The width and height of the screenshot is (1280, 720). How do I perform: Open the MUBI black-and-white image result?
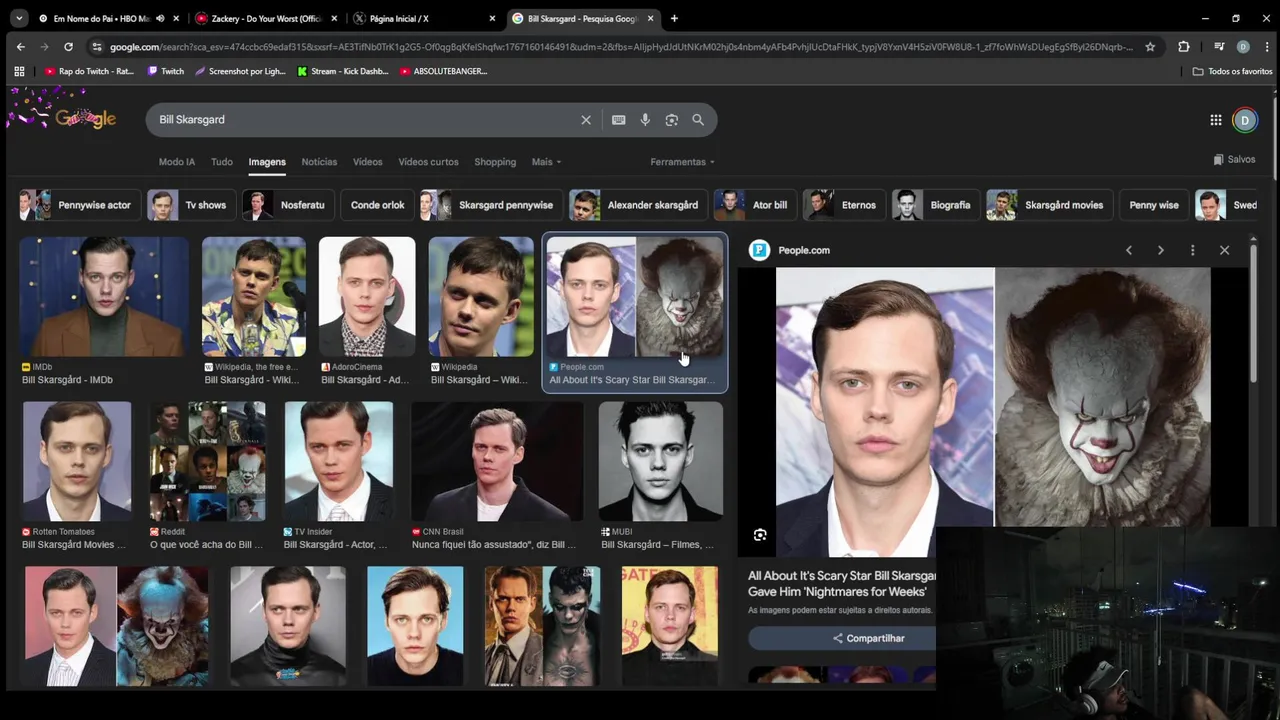(660, 462)
